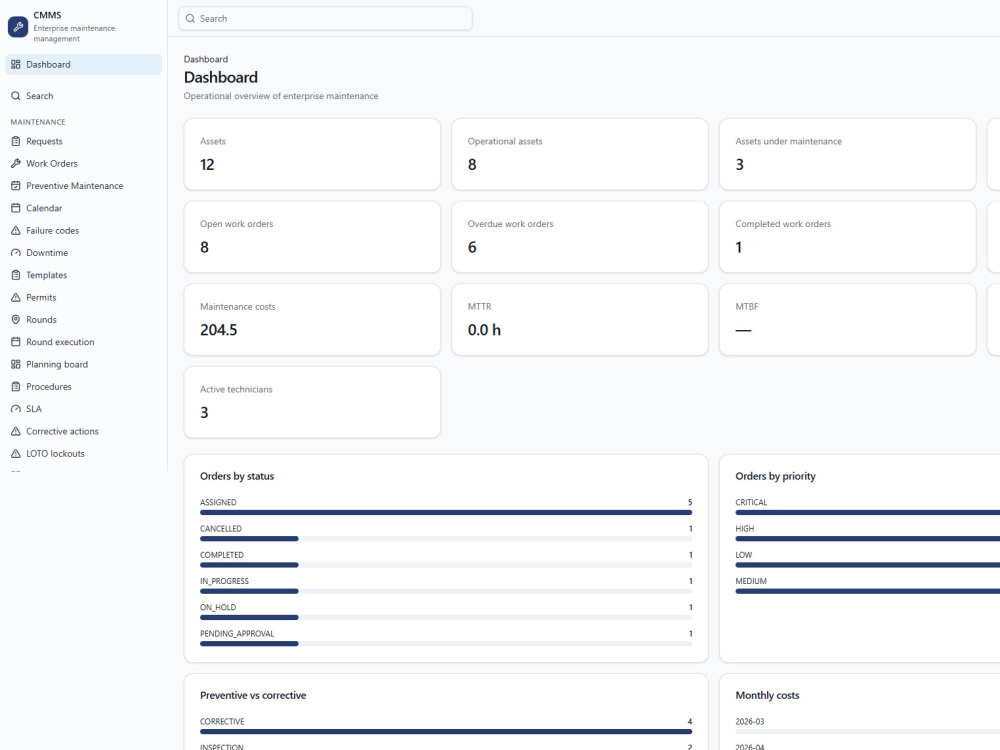The image size is (1000, 750).
Task: Go to Rounds page
Action: [x=84, y=320]
